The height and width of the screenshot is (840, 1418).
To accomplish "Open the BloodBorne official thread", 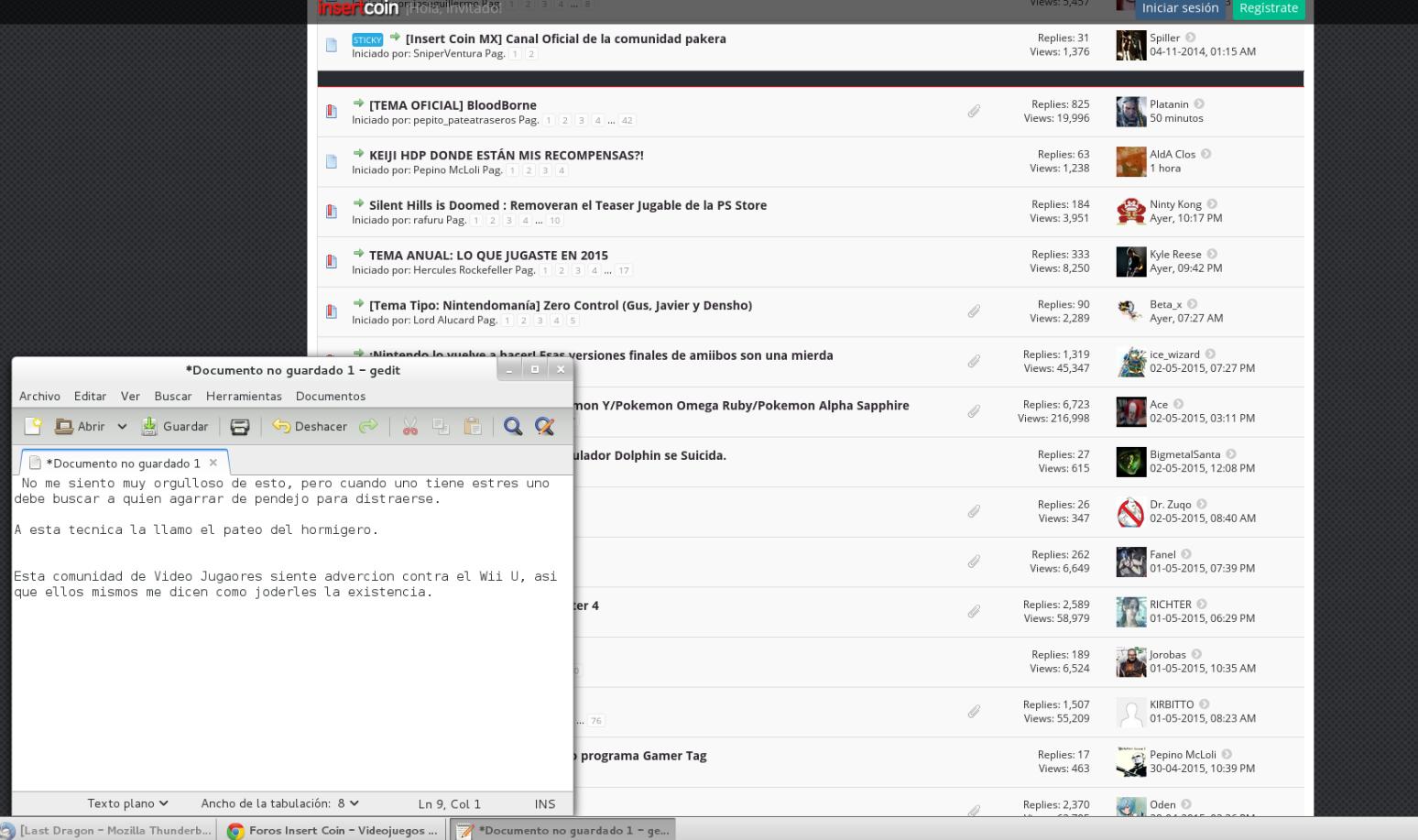I will click(453, 105).
